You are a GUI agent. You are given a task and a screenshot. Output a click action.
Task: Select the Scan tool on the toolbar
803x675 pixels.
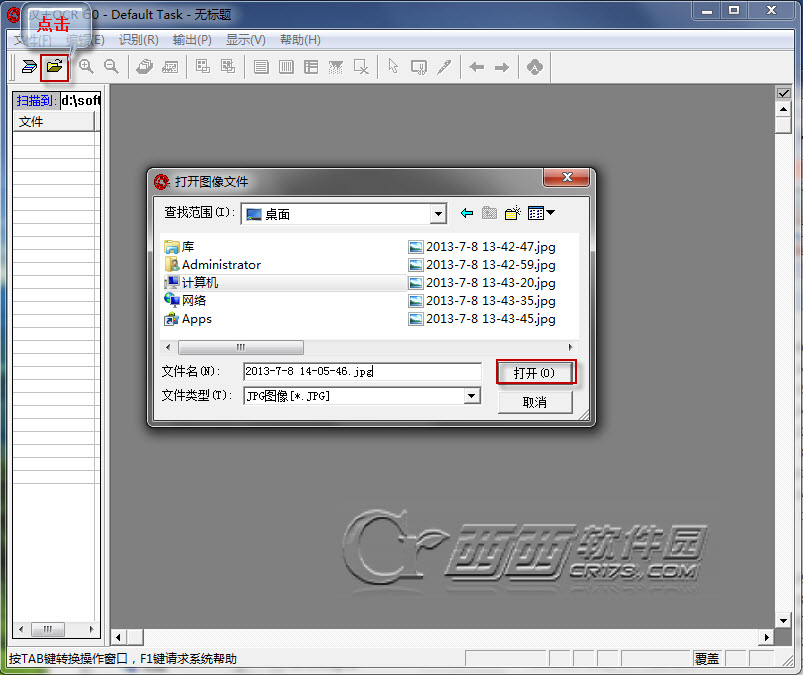[29, 66]
